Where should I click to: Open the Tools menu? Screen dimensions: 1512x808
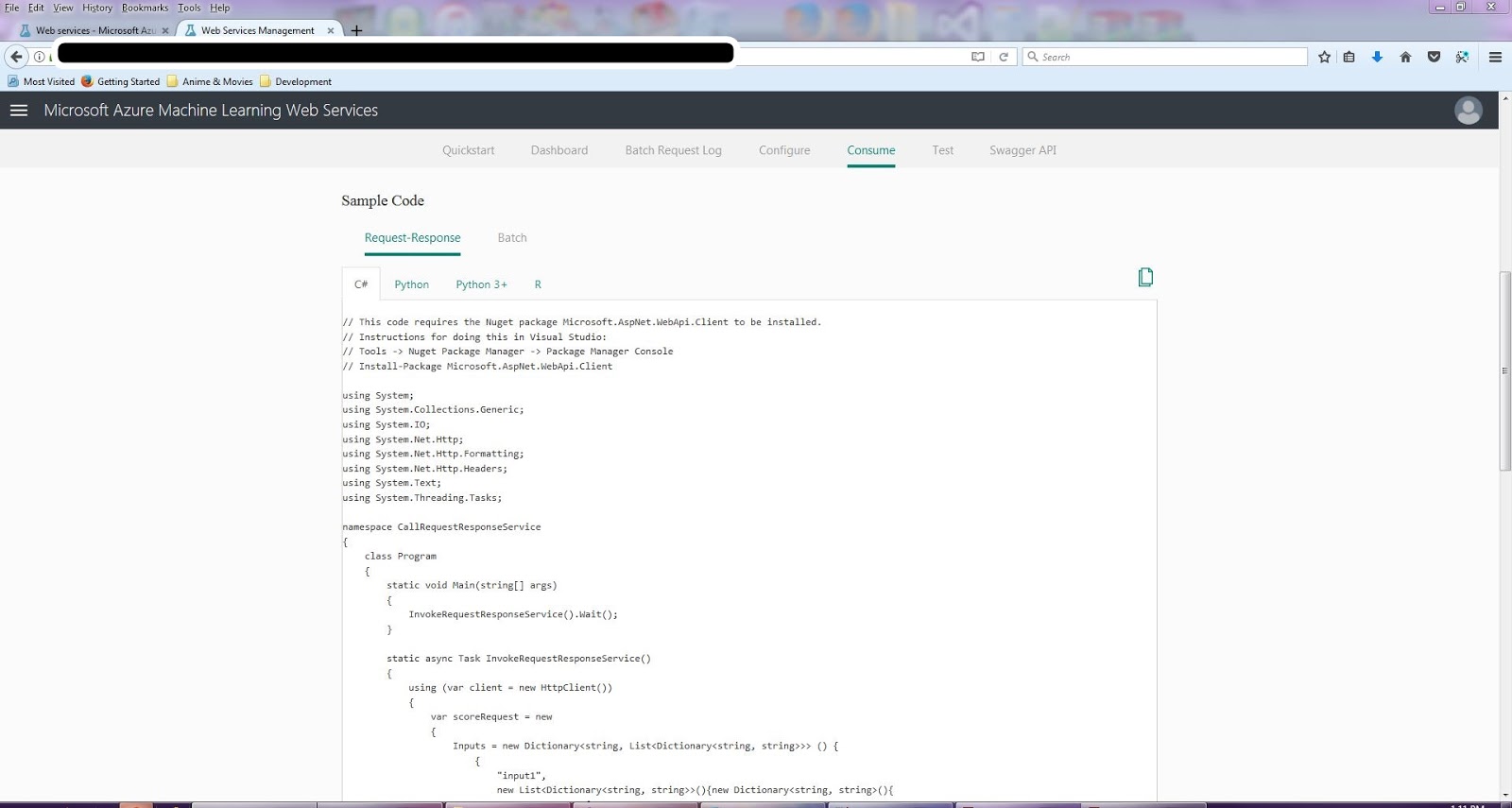(189, 8)
